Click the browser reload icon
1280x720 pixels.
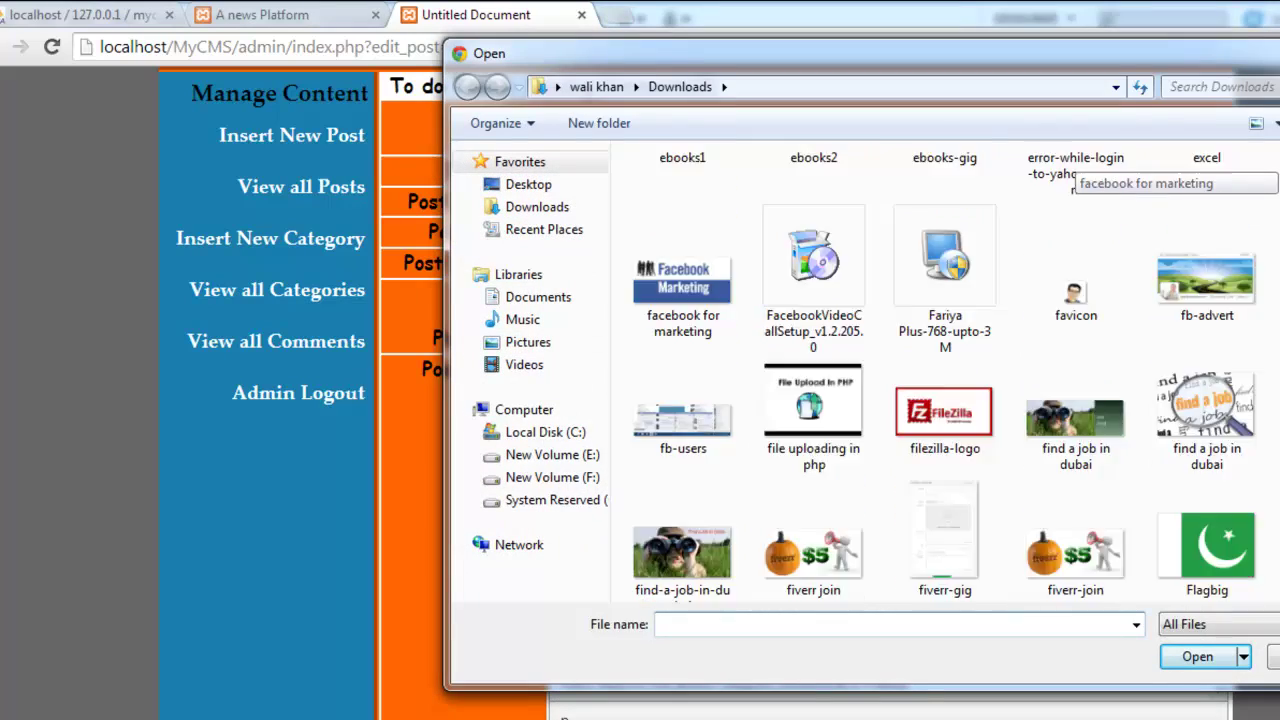click(x=52, y=46)
